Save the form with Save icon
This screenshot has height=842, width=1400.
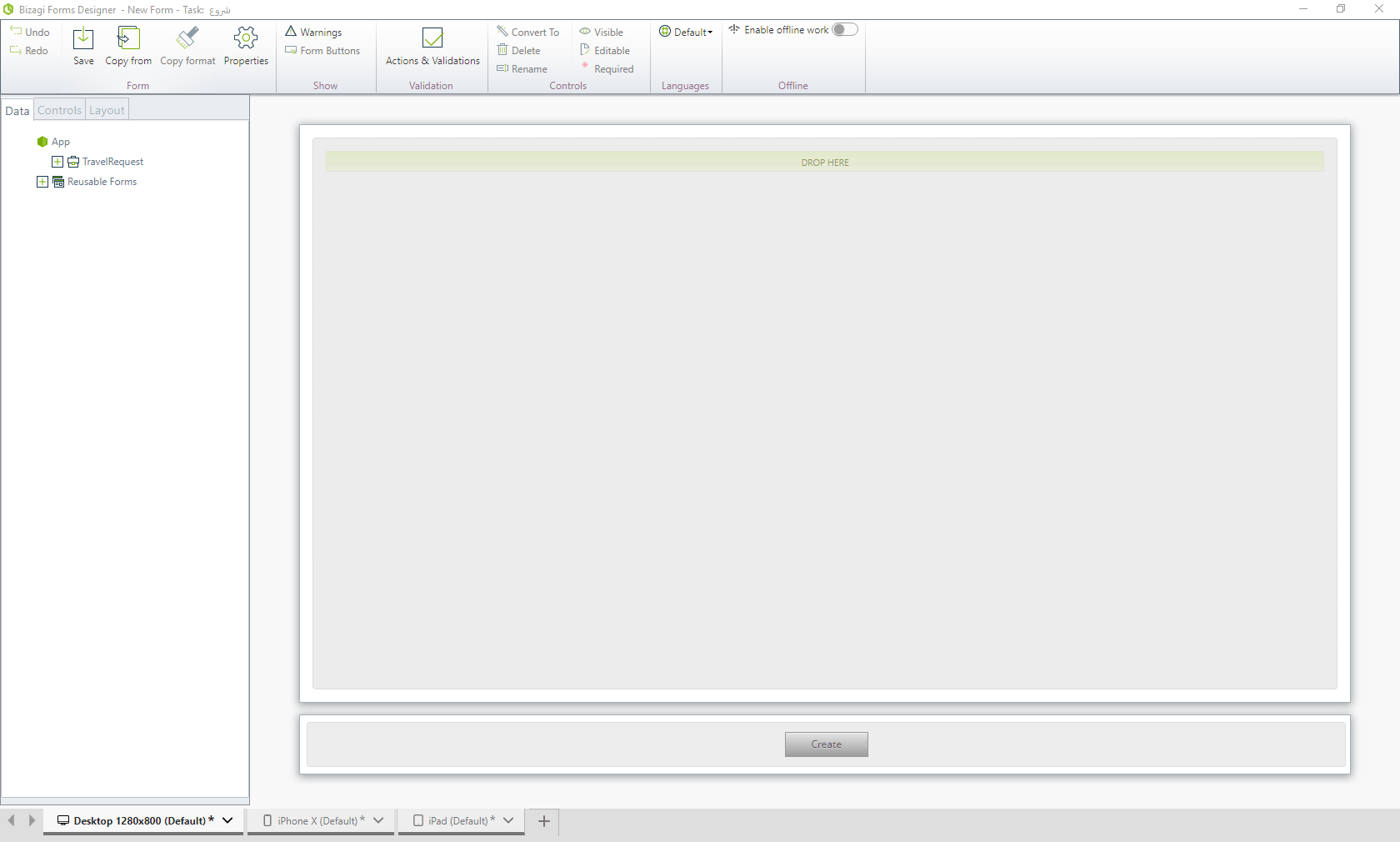83,38
